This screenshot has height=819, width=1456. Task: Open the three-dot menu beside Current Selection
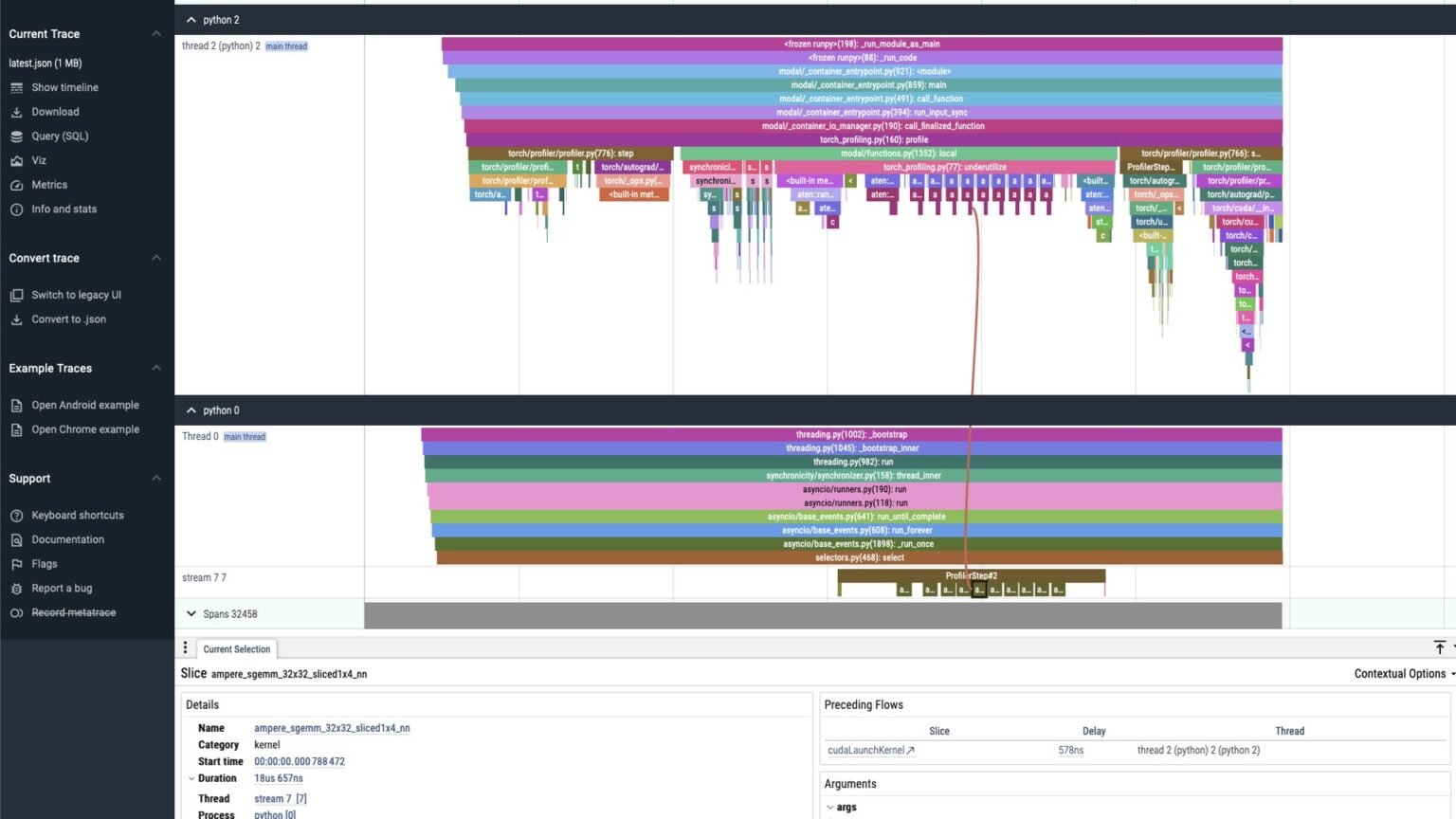(186, 648)
